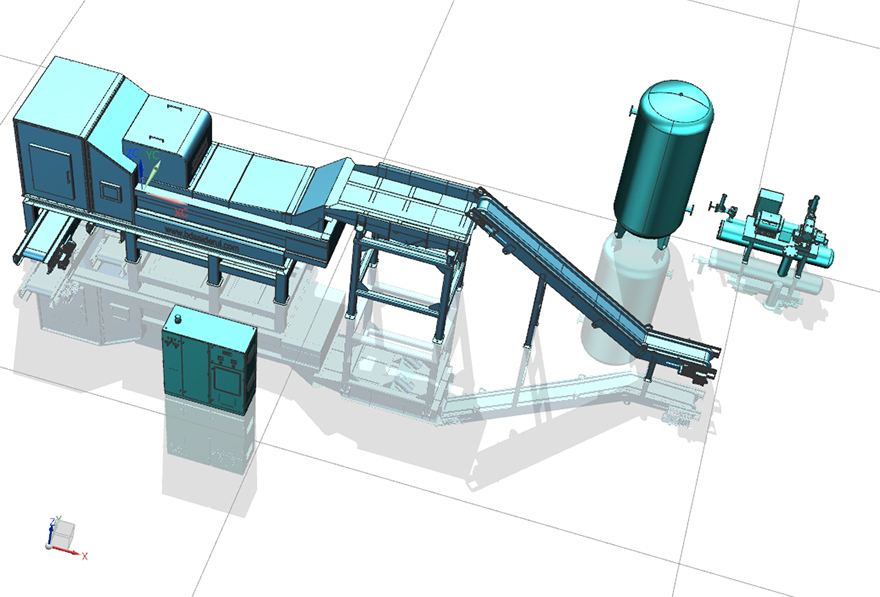This screenshot has height=597, width=880.
Task: Select the vertical air receiver tank
Action: [660, 160]
